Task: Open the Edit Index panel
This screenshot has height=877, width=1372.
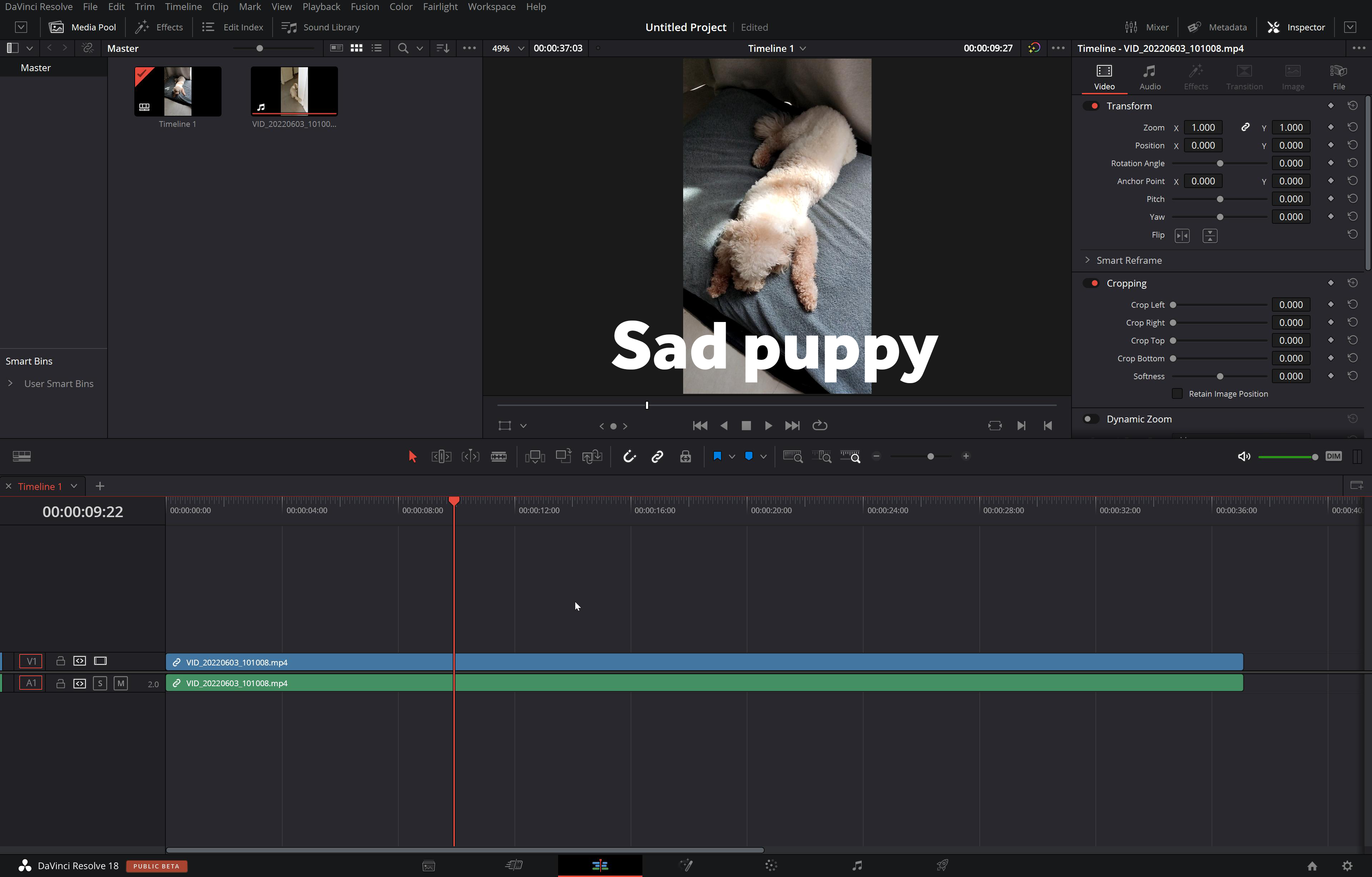Action: 233,27
